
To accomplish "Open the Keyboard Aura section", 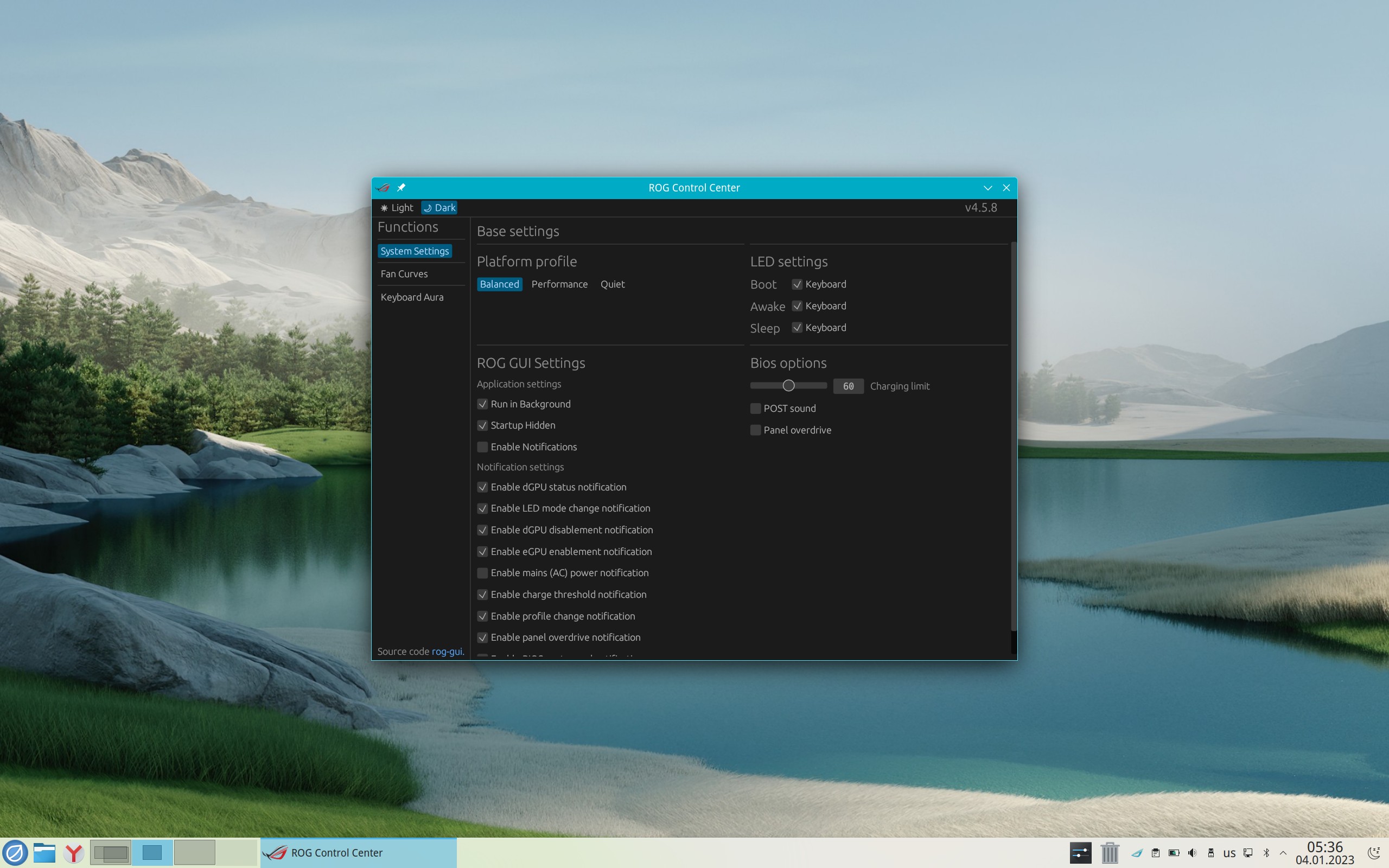I will pos(411,297).
